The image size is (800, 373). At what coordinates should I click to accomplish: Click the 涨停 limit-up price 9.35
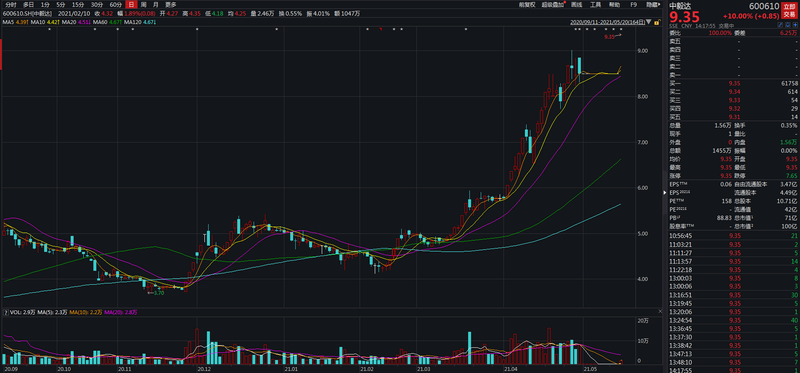tap(727, 176)
